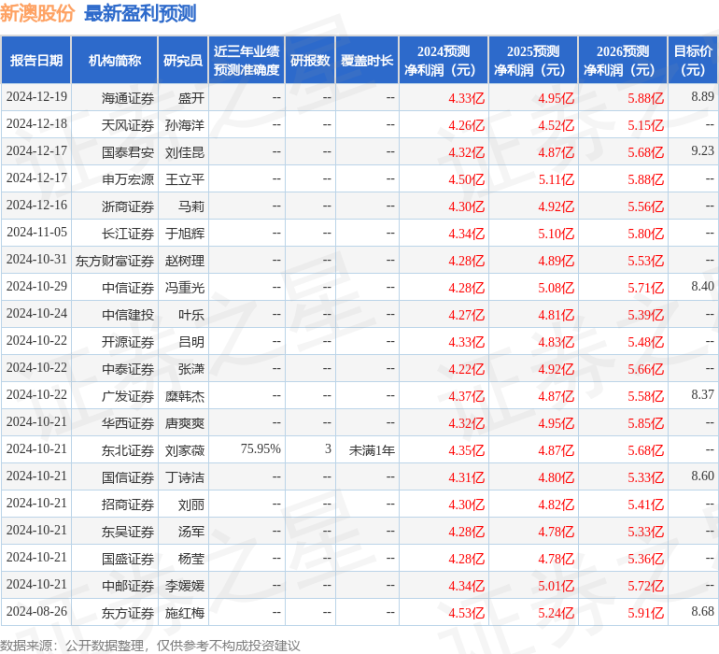This screenshot has height=654, width=719.
Task: Click target price 8.60
Action: 702,476
